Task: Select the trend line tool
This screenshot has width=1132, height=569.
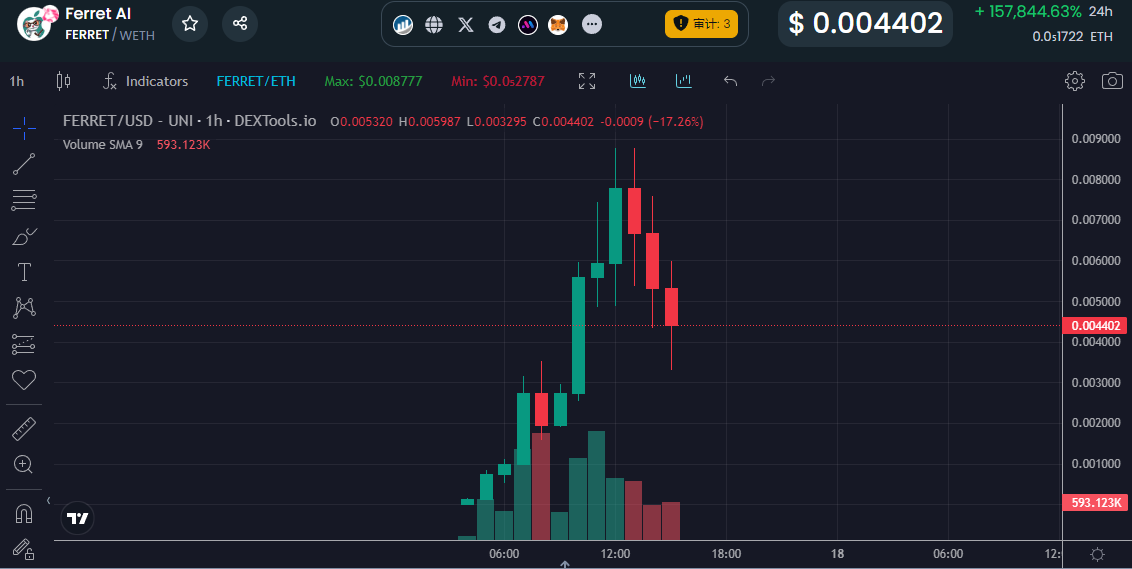Action: coord(24,165)
